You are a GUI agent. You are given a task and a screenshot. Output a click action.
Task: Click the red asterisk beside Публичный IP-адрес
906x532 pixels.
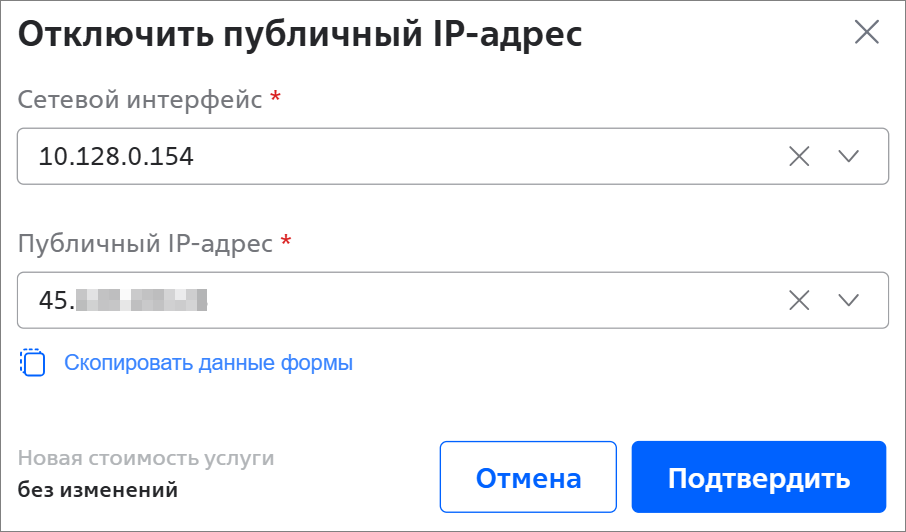pyautogui.click(x=285, y=239)
